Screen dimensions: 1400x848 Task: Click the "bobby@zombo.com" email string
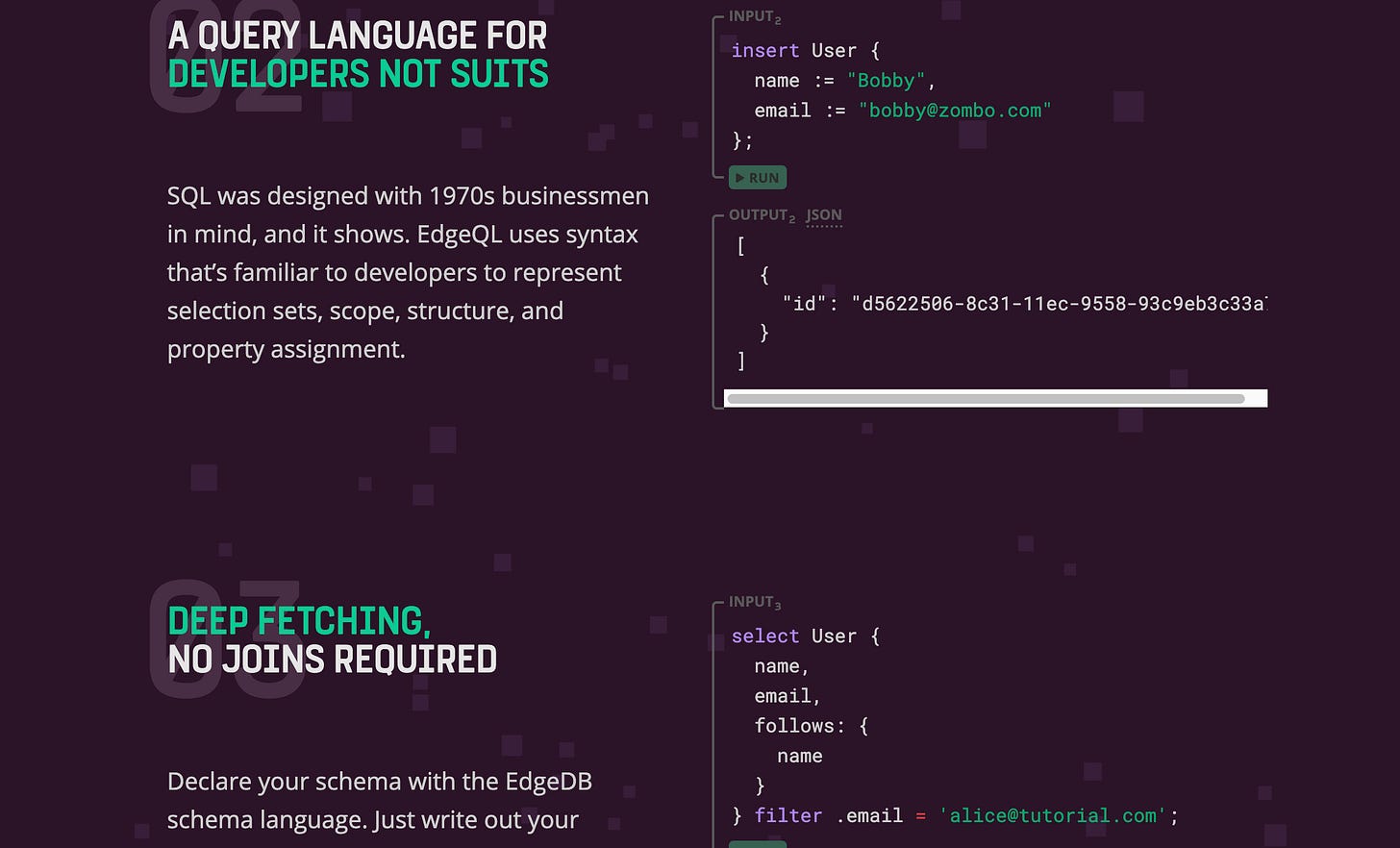[x=955, y=111]
